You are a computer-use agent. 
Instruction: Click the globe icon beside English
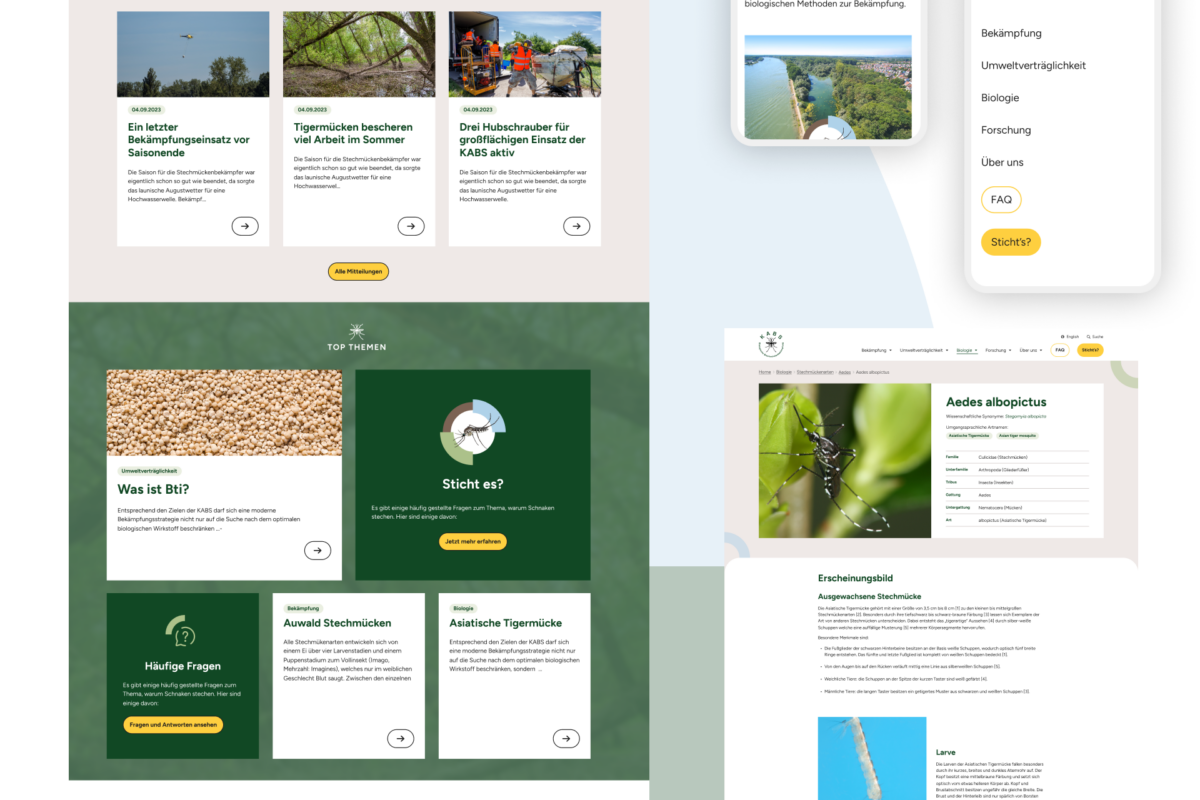[x=1062, y=337]
